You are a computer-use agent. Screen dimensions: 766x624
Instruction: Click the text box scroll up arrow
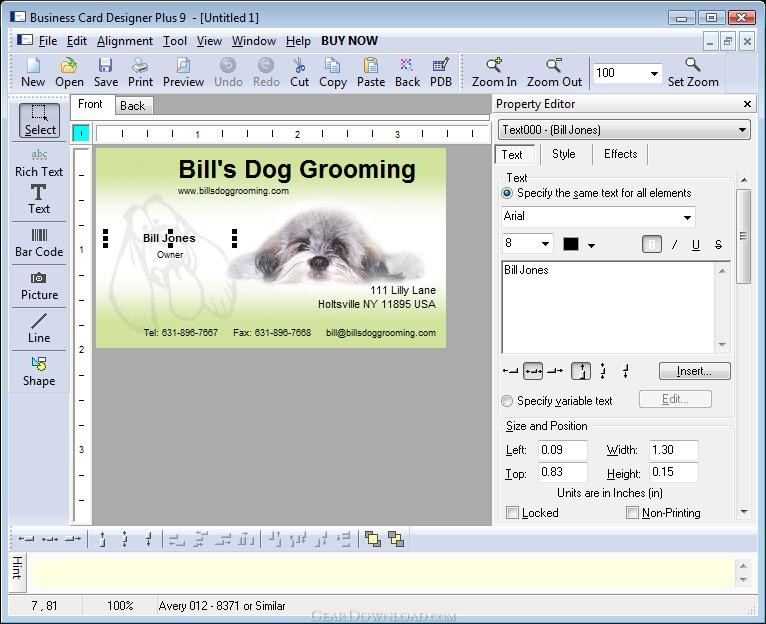coord(722,271)
